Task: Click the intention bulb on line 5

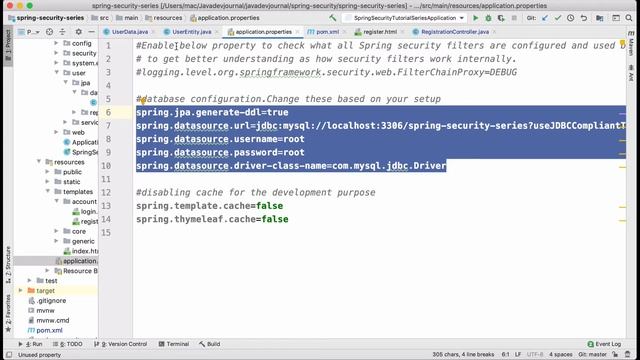Action: click(x=143, y=101)
